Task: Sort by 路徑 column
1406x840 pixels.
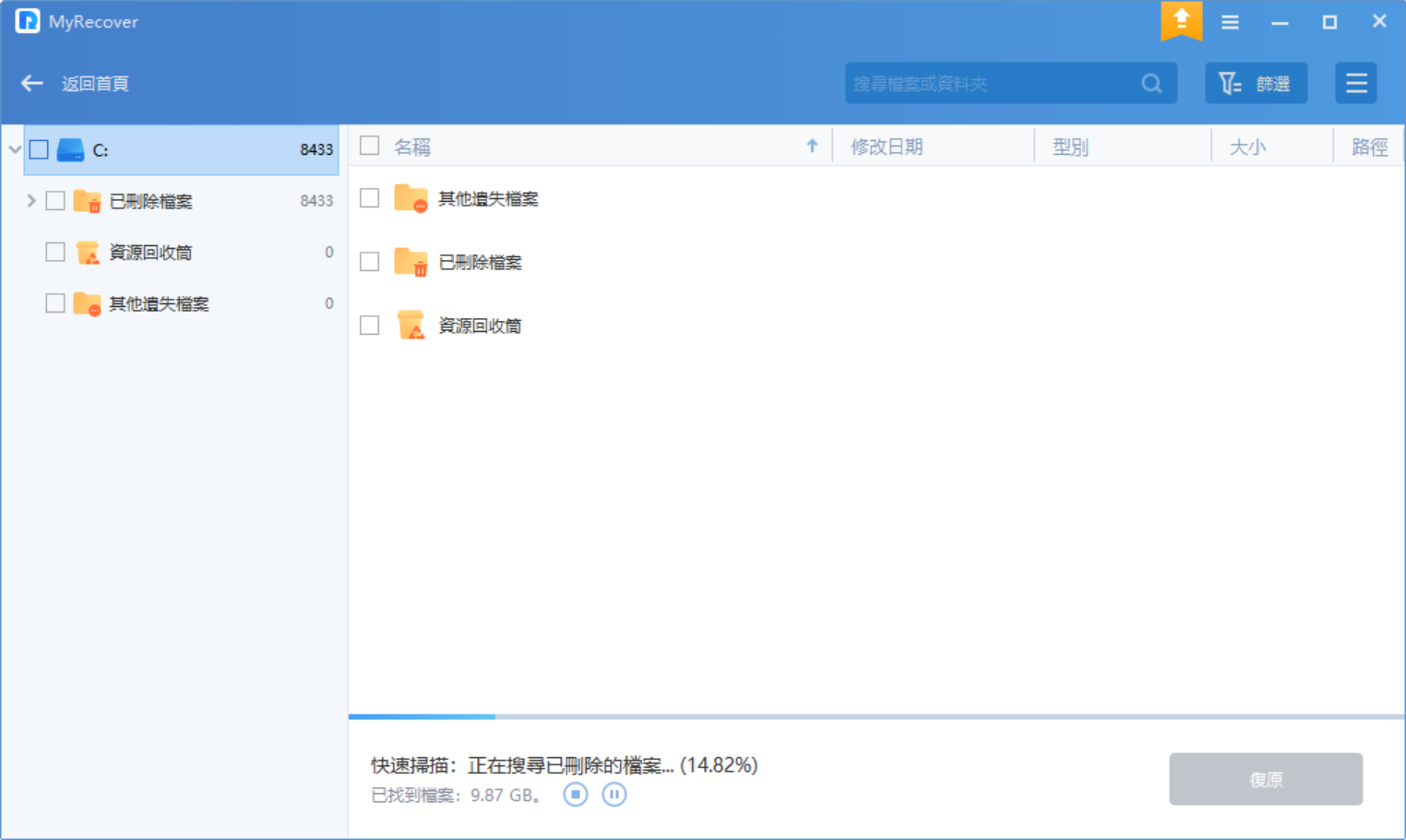Action: [x=1369, y=148]
